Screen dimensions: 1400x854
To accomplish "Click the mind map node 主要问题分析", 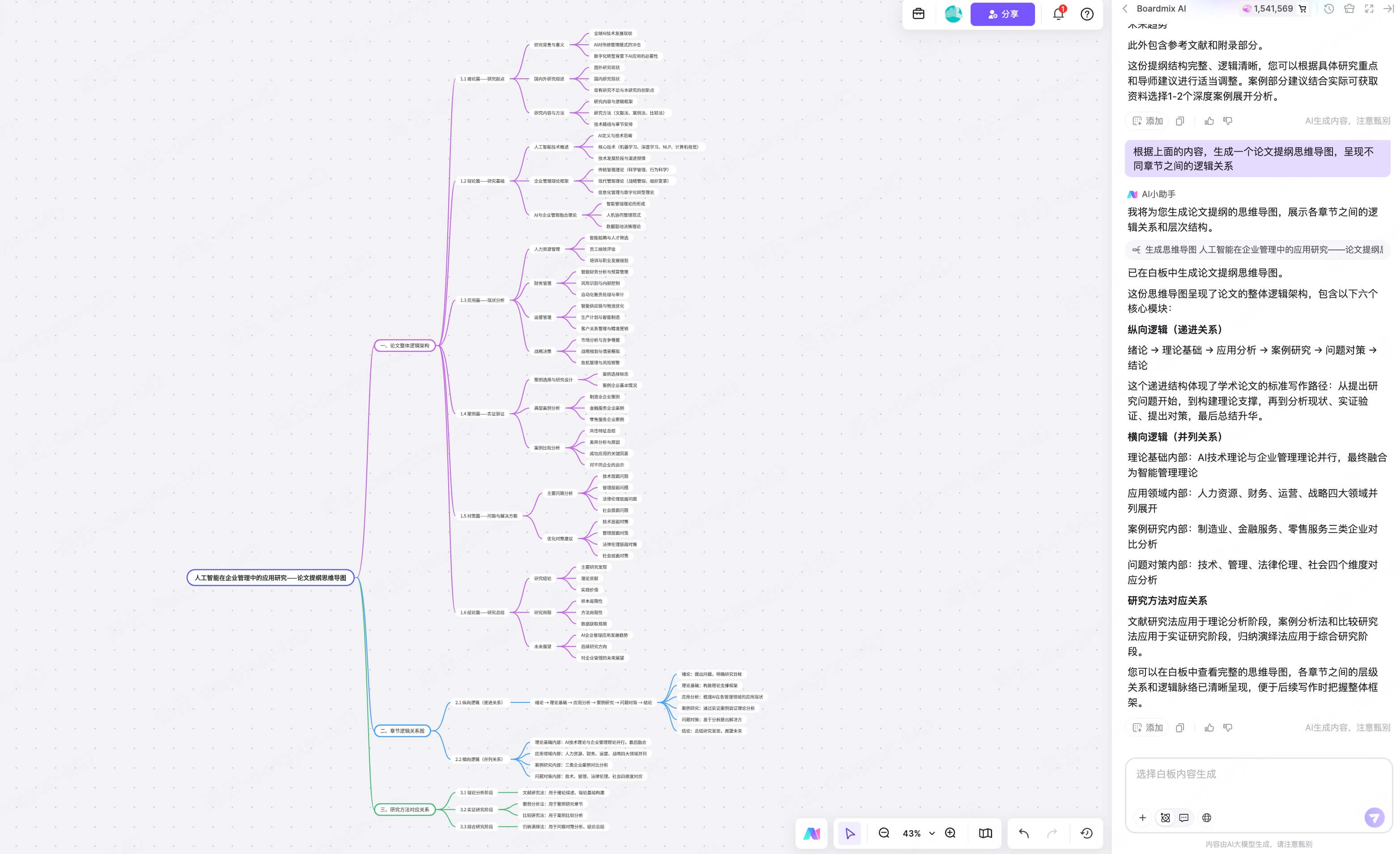I will [x=560, y=494].
